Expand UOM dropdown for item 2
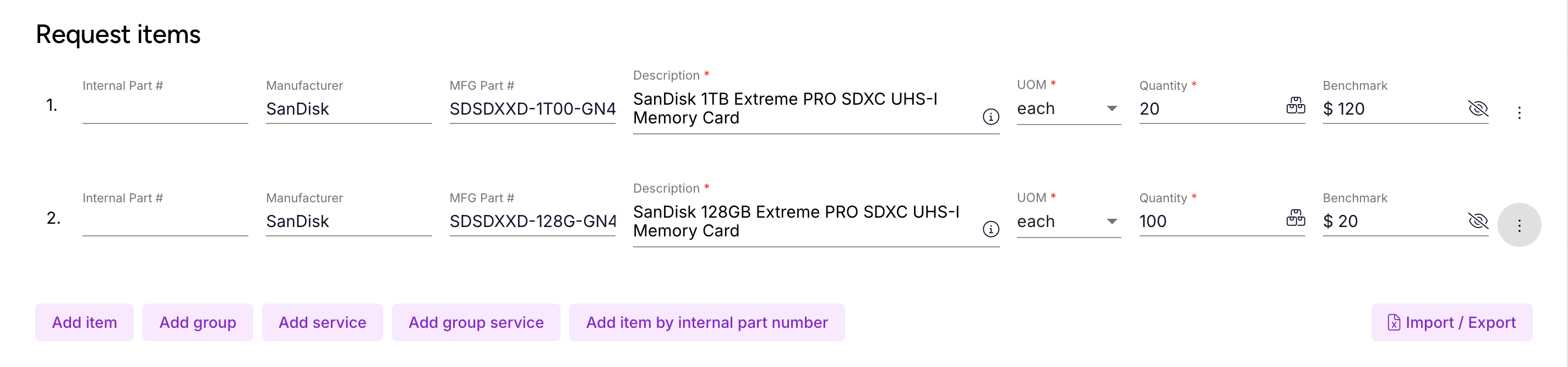This screenshot has width=1568, height=367. (1111, 222)
